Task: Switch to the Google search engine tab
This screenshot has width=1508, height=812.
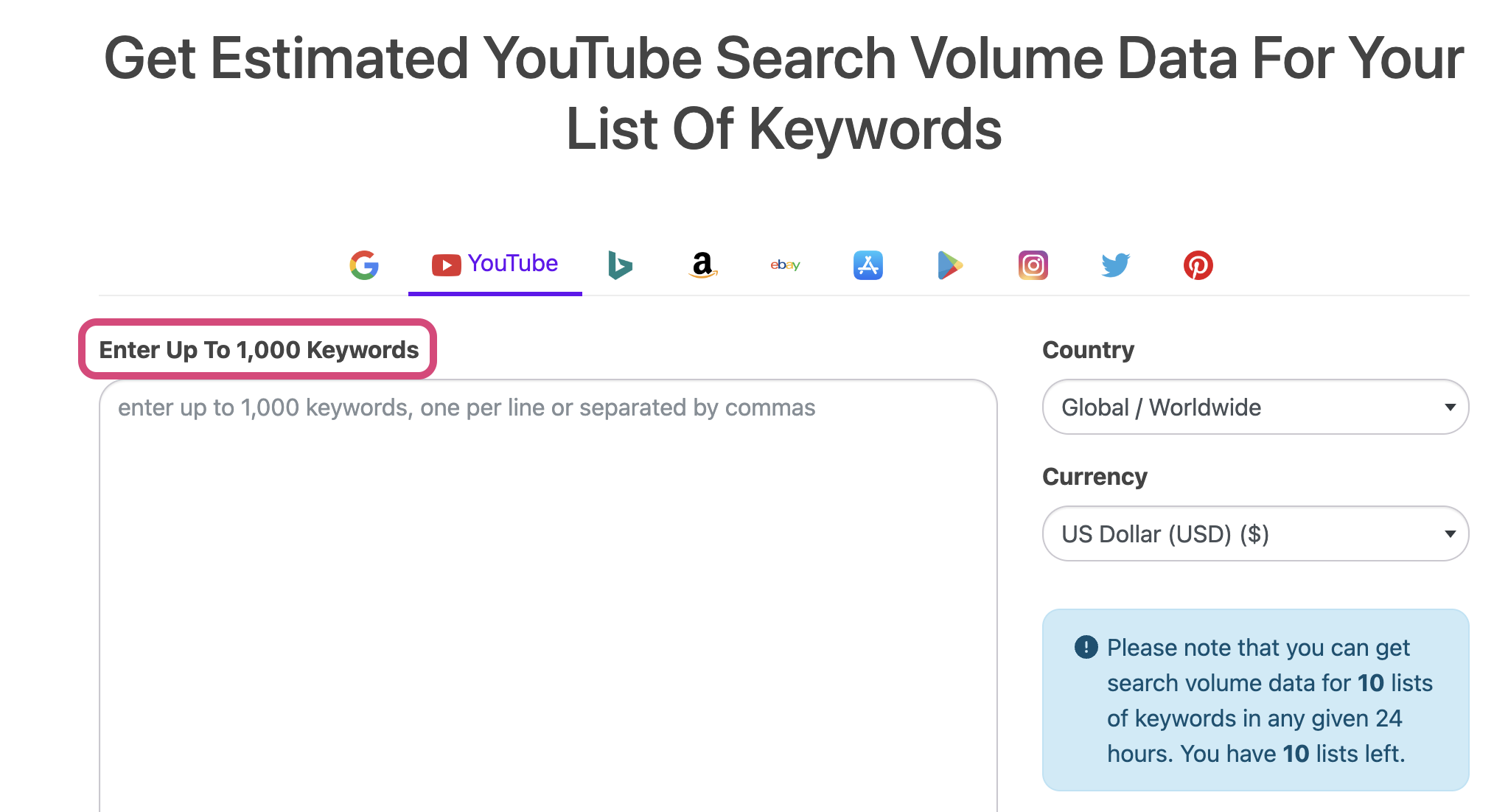Action: 364,265
